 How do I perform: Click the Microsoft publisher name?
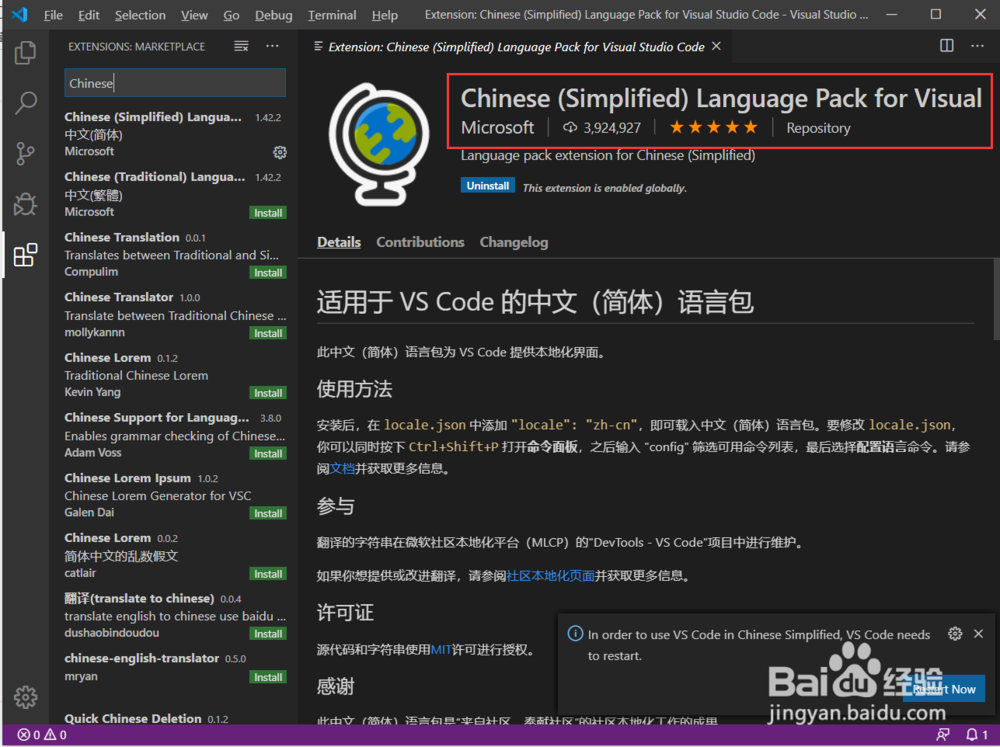click(x=497, y=128)
